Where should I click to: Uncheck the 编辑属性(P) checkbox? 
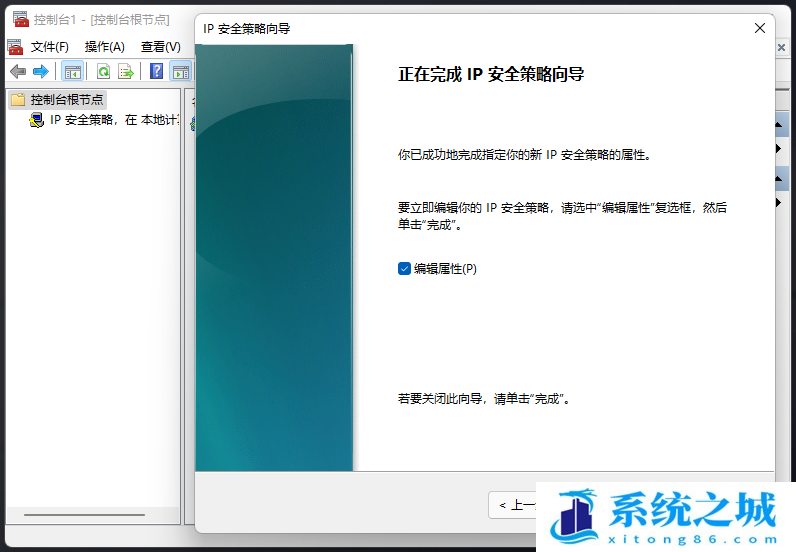coord(404,269)
